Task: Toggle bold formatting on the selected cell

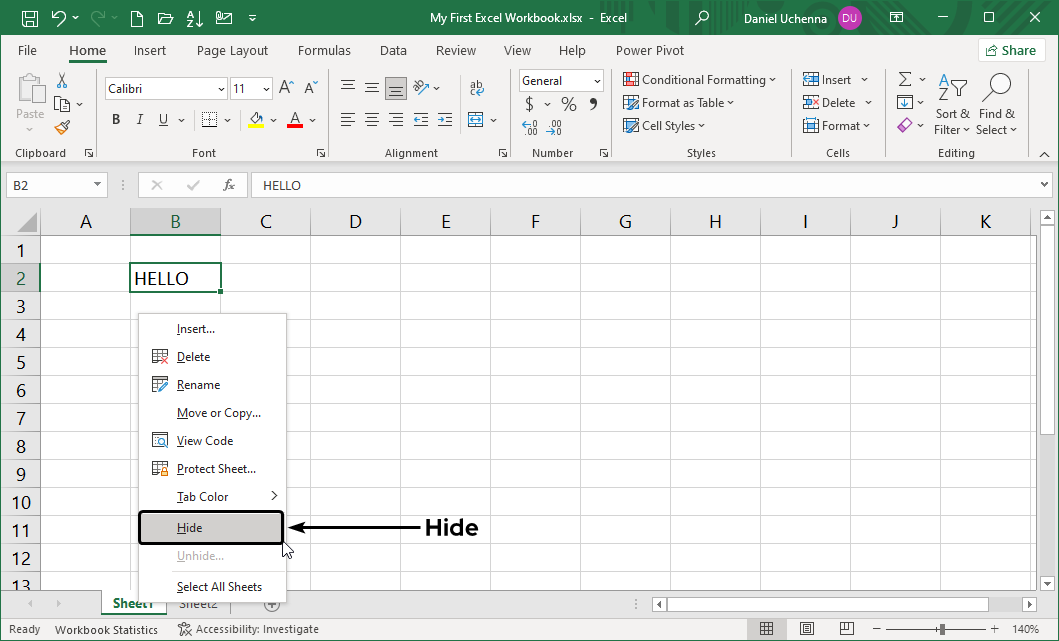Action: coord(115,119)
